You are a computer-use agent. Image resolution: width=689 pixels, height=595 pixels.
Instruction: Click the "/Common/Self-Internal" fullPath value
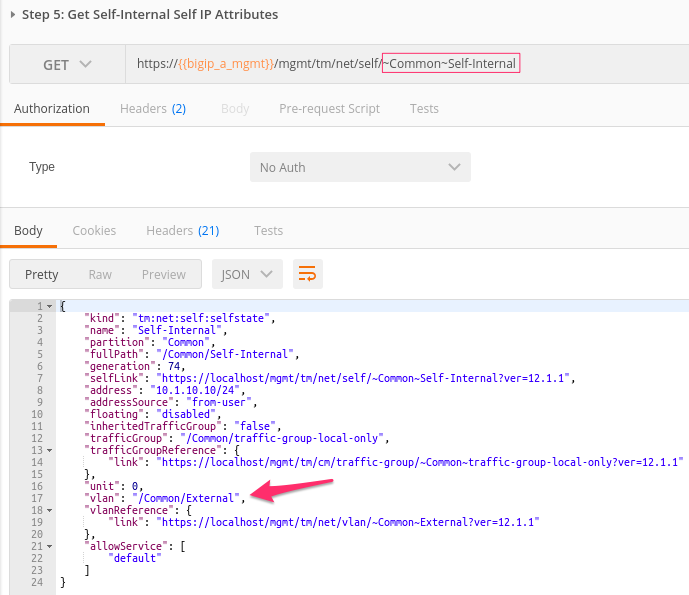coord(225,354)
